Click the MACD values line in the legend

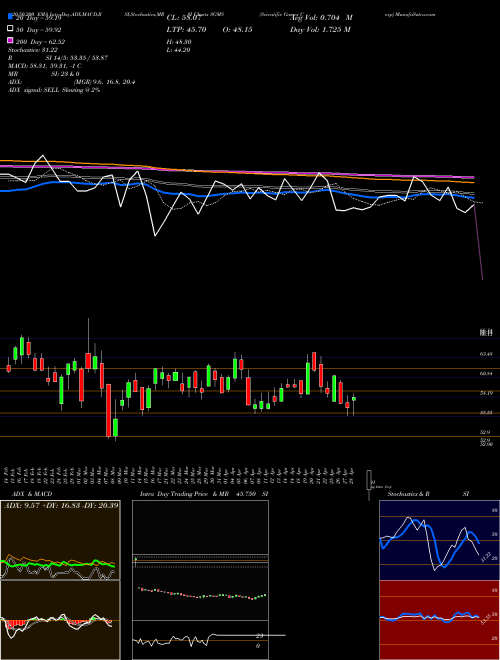(x=45, y=66)
